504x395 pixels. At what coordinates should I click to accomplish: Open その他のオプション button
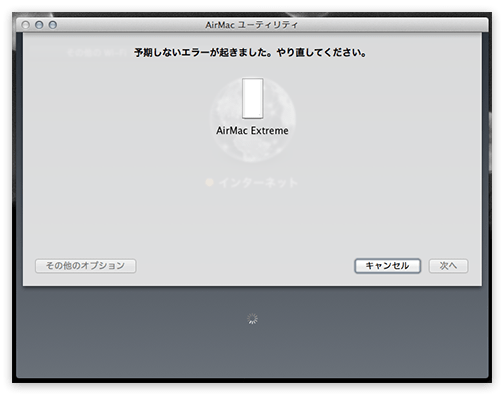[85, 266]
